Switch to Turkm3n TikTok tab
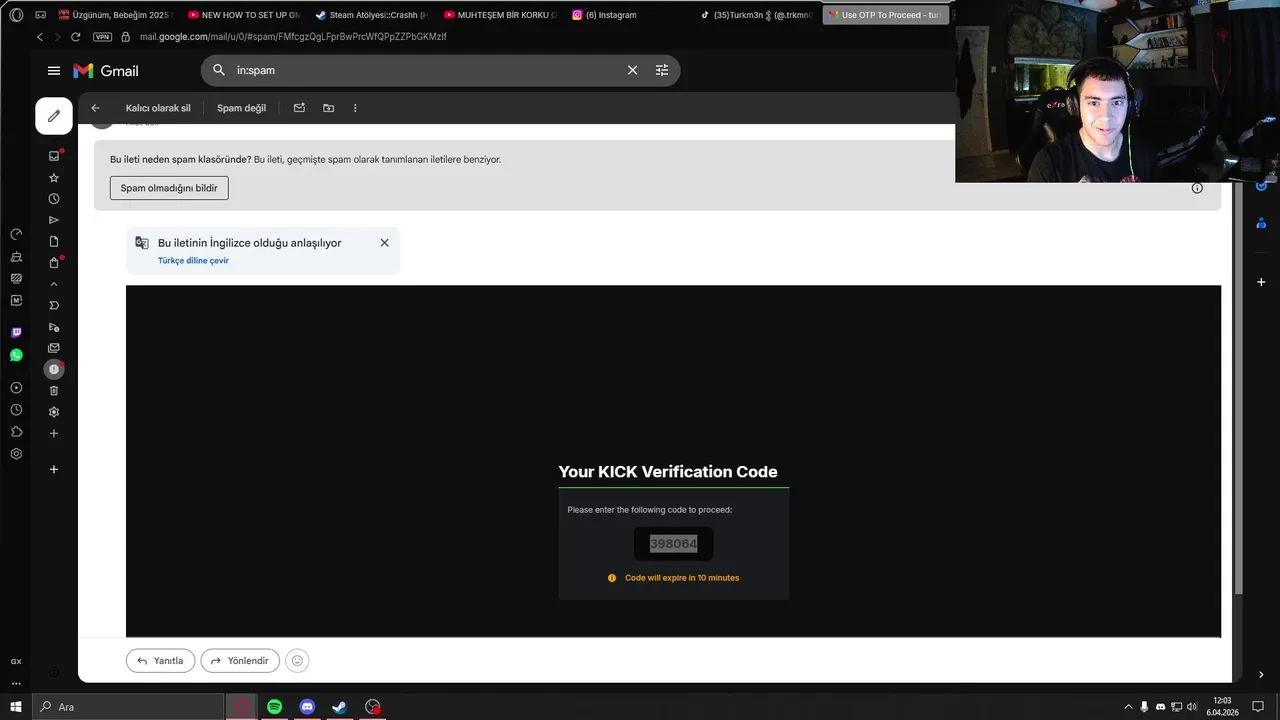 point(756,15)
